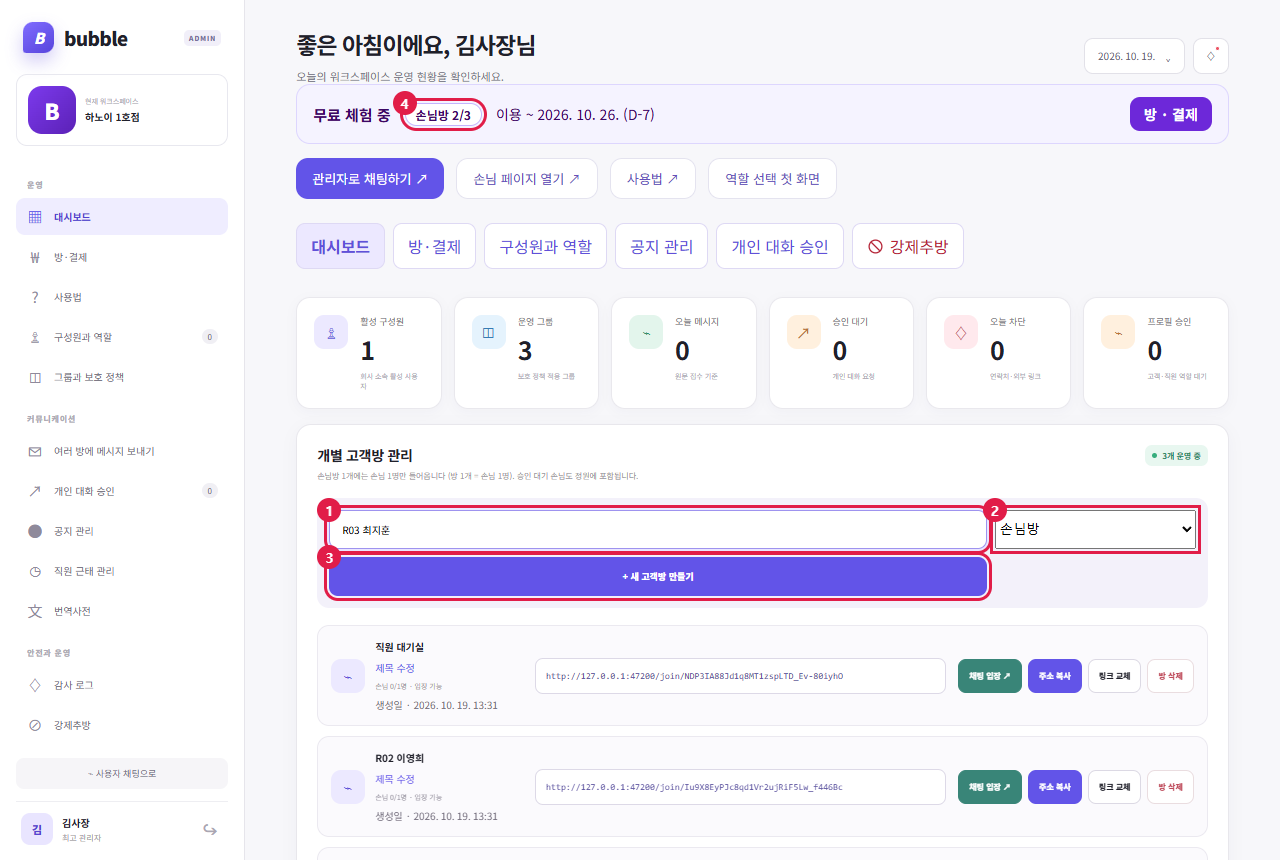Open the 손님방 room type dropdown
1280x860 pixels.
coord(1096,529)
